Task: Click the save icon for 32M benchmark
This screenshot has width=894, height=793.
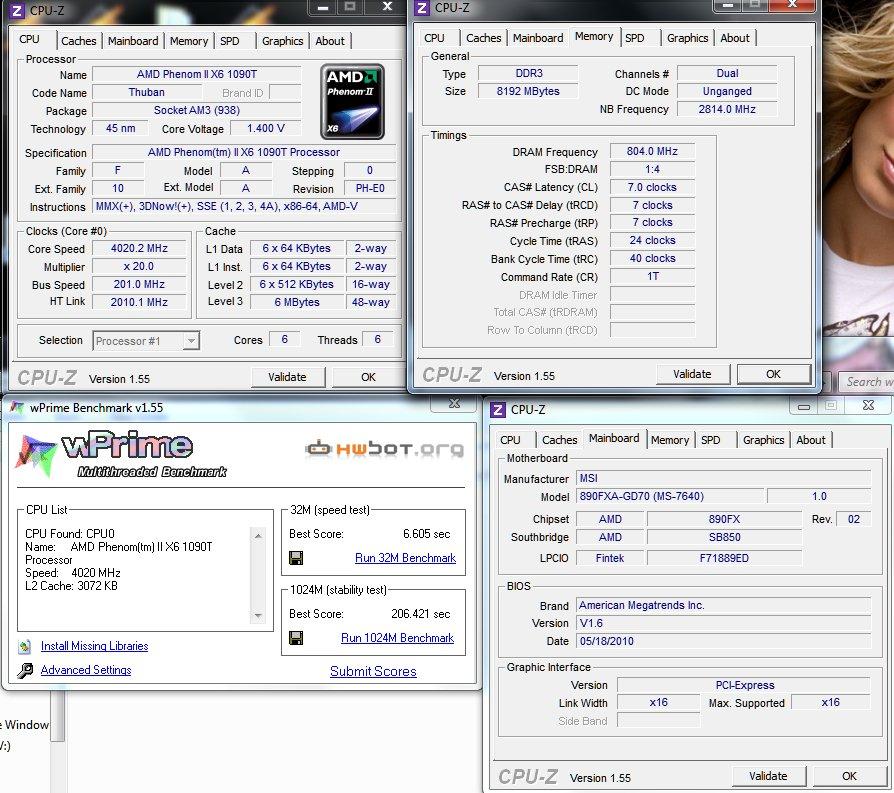Action: click(x=296, y=558)
